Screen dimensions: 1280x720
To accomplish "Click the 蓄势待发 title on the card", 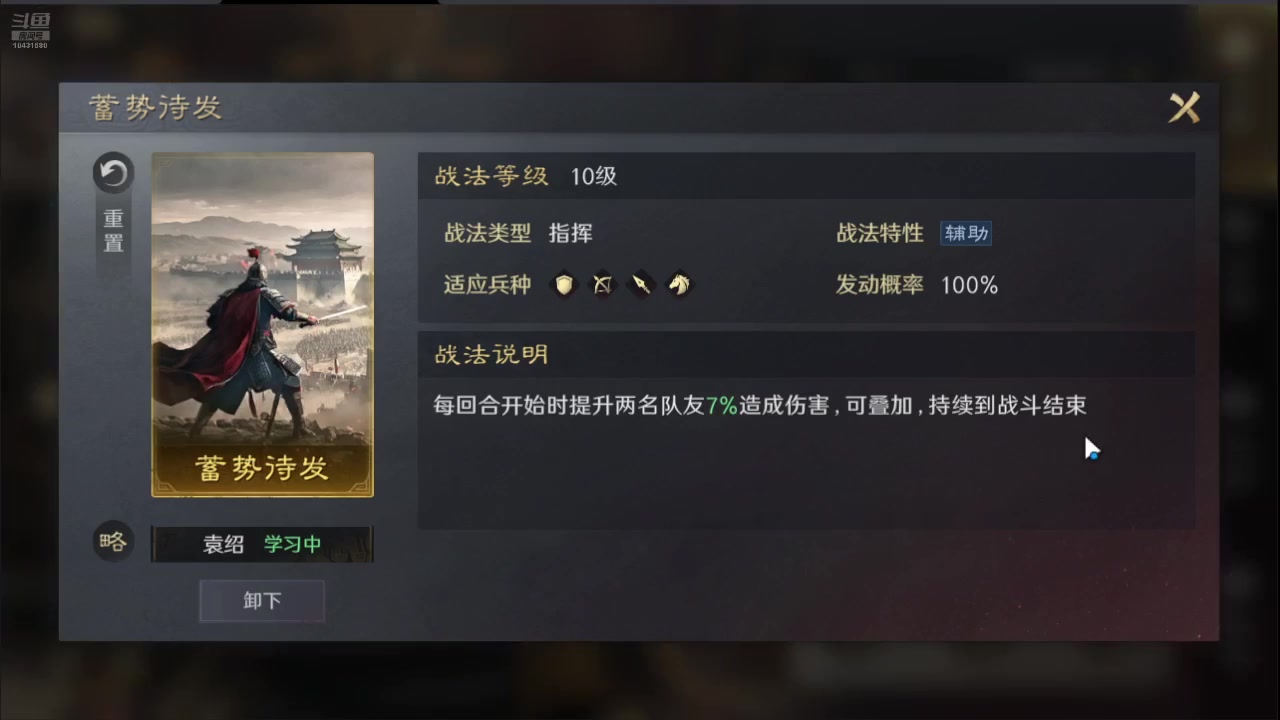I will click(x=262, y=468).
